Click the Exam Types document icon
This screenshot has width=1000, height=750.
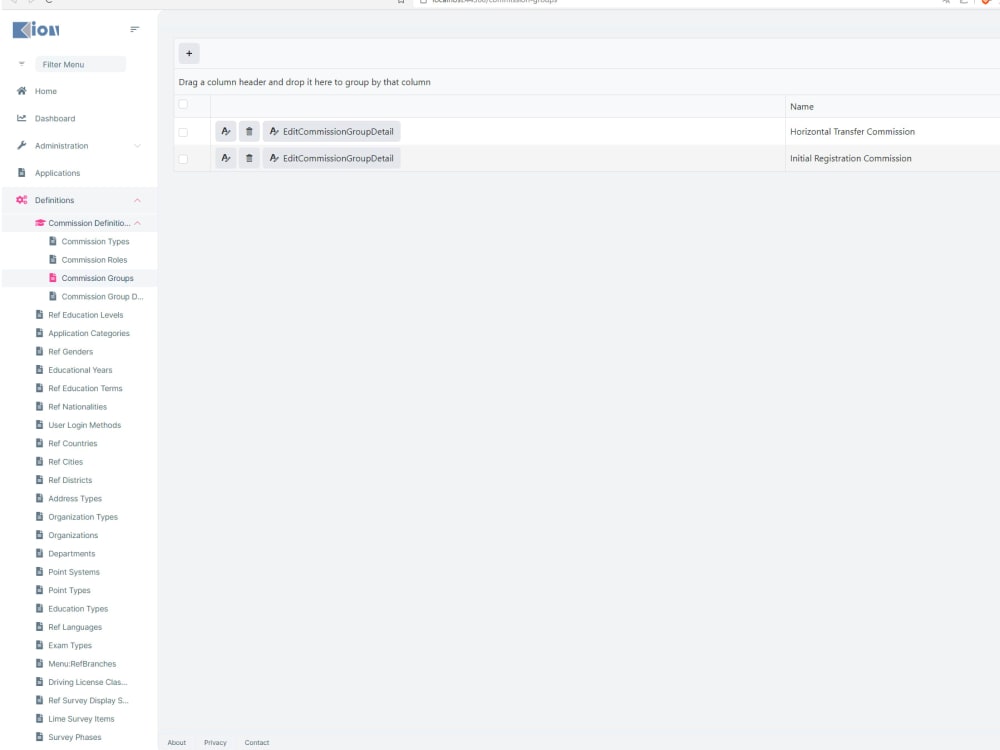click(x=40, y=645)
